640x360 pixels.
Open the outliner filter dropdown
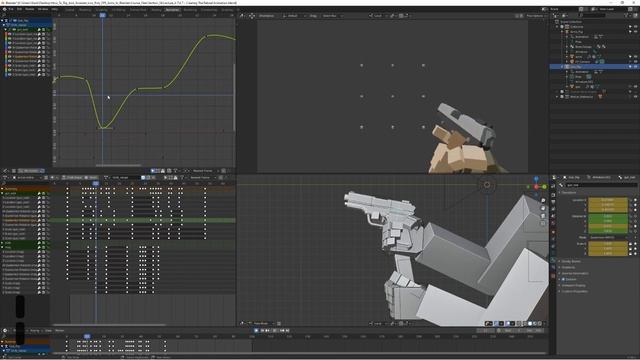(629, 16)
